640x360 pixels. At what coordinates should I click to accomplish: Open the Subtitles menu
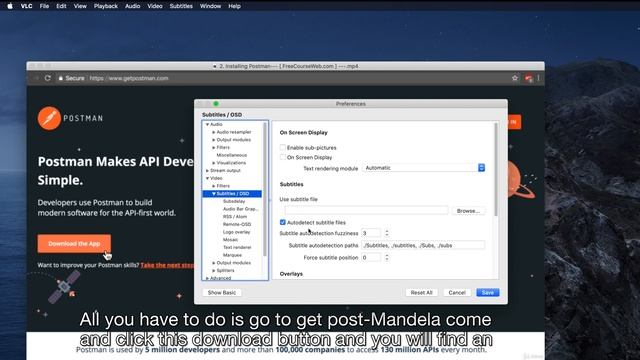(x=181, y=6)
